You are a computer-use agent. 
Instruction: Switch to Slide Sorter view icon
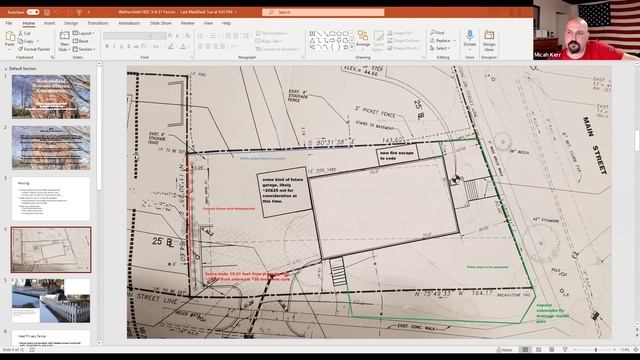click(538, 350)
